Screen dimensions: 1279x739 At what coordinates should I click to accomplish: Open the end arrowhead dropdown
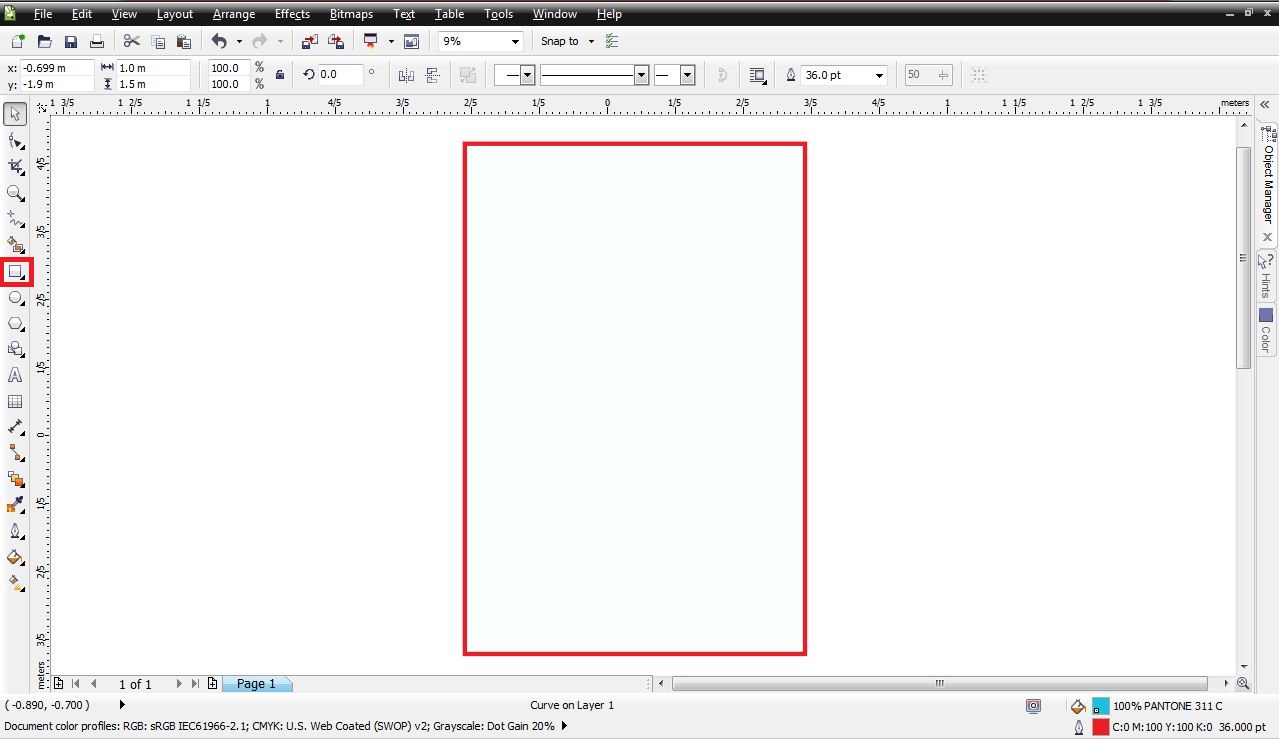point(687,75)
